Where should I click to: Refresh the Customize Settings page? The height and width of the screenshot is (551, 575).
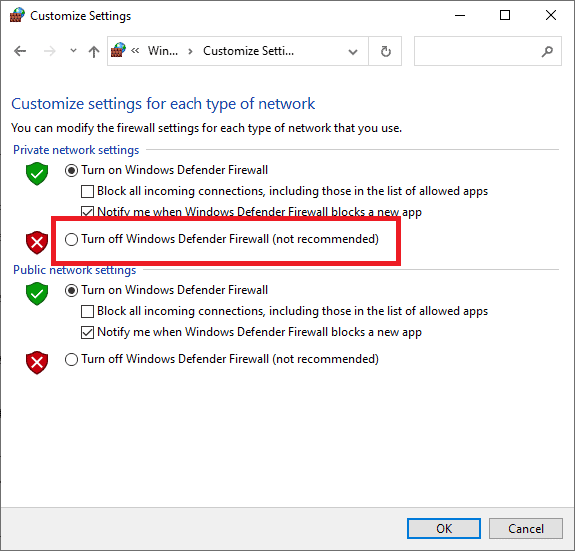click(x=385, y=51)
